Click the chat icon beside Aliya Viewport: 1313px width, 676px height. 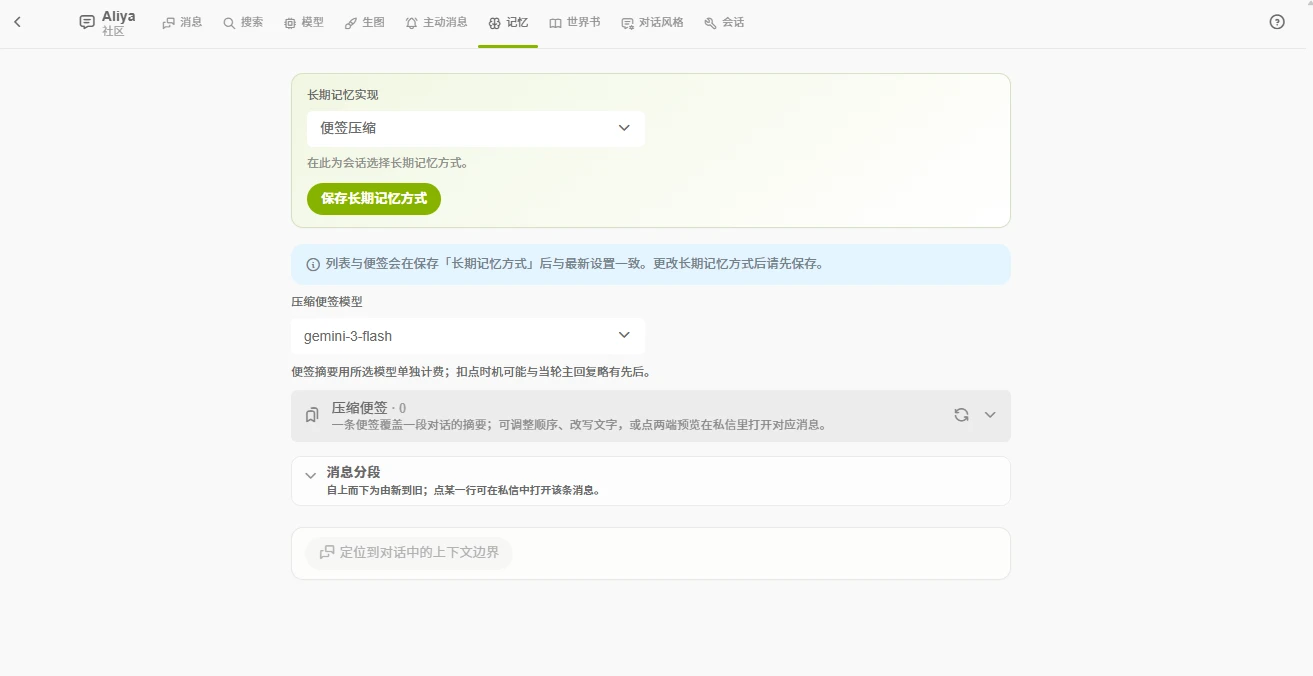pyautogui.click(x=87, y=22)
